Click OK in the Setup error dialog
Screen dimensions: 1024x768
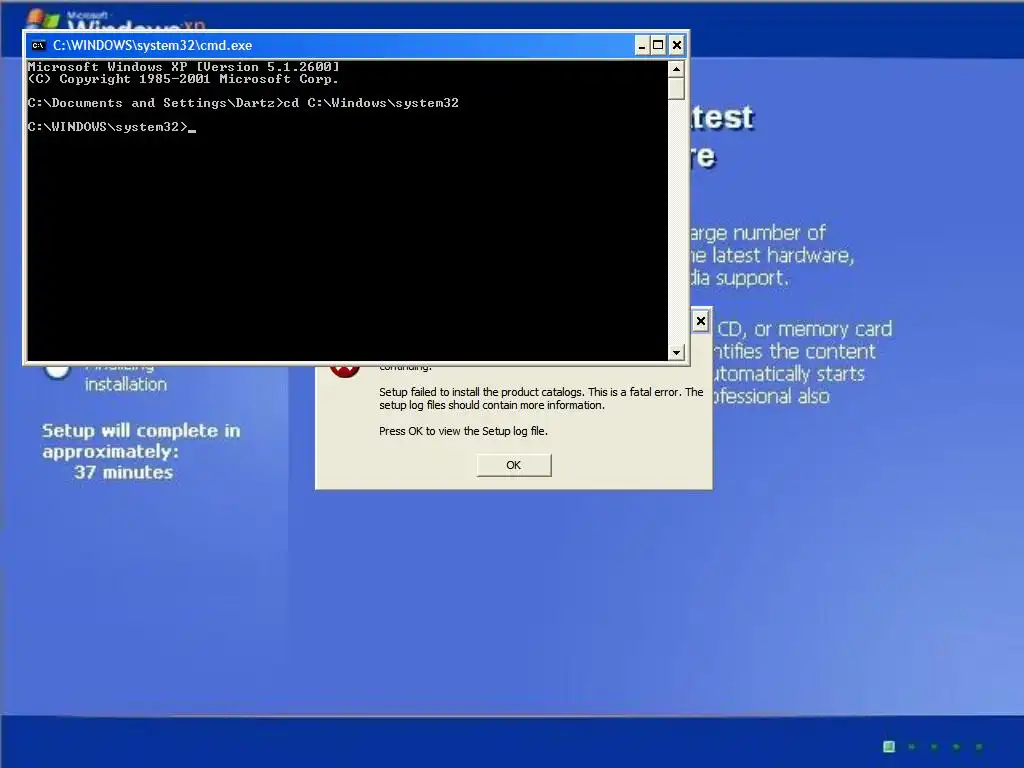514,465
